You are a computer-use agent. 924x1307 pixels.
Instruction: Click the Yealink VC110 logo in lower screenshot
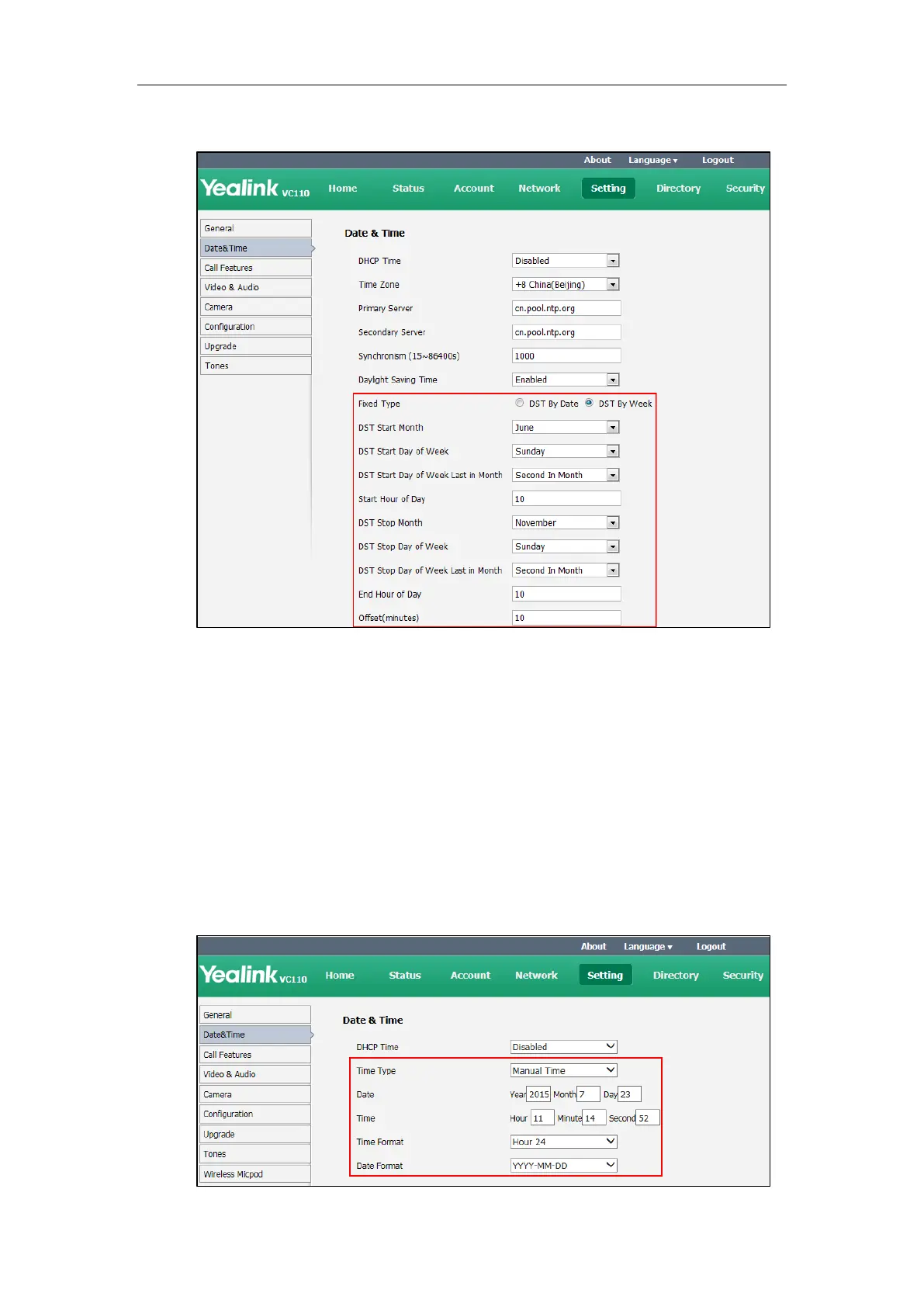coord(253,975)
